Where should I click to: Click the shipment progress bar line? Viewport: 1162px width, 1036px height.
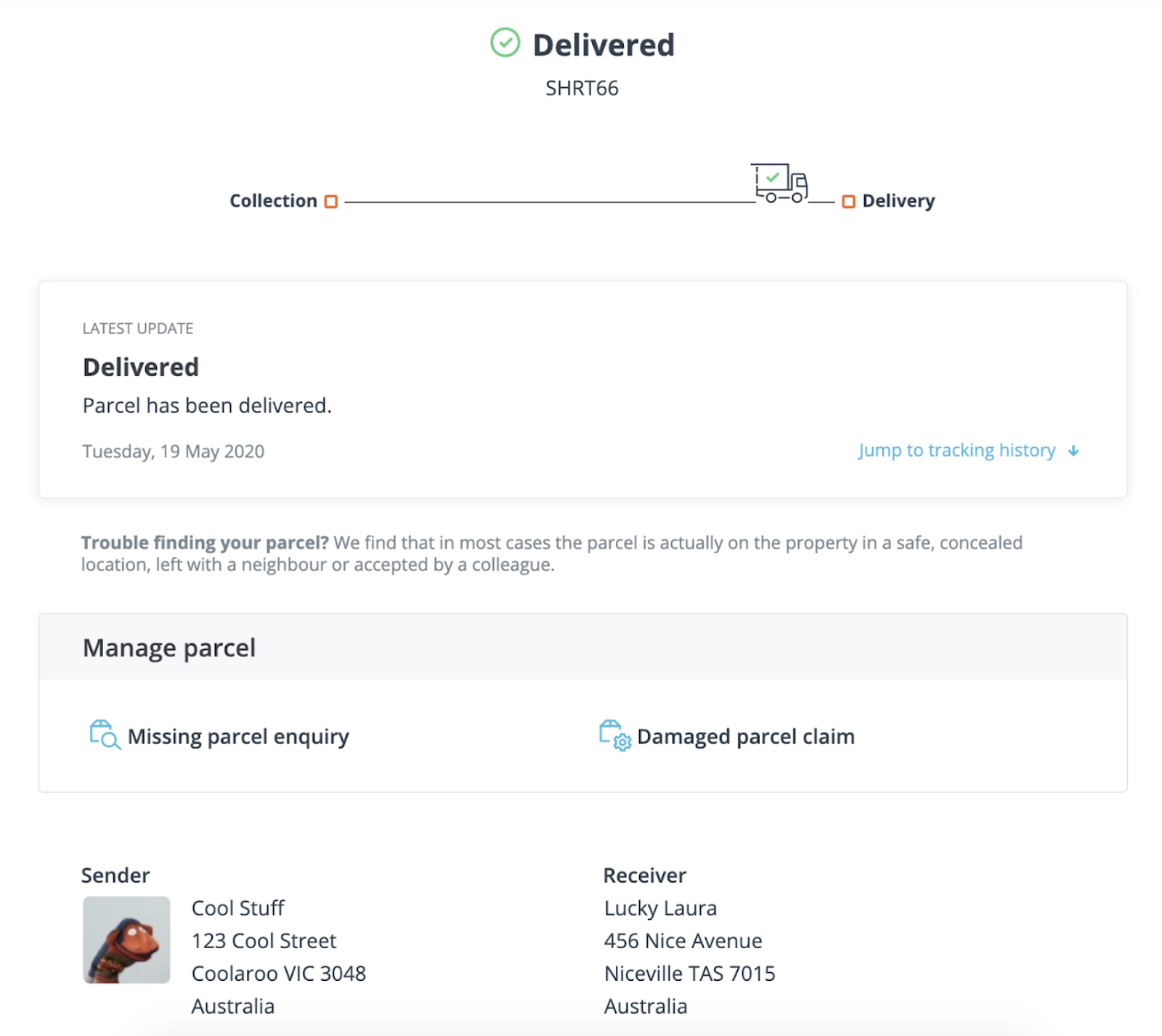click(x=545, y=201)
